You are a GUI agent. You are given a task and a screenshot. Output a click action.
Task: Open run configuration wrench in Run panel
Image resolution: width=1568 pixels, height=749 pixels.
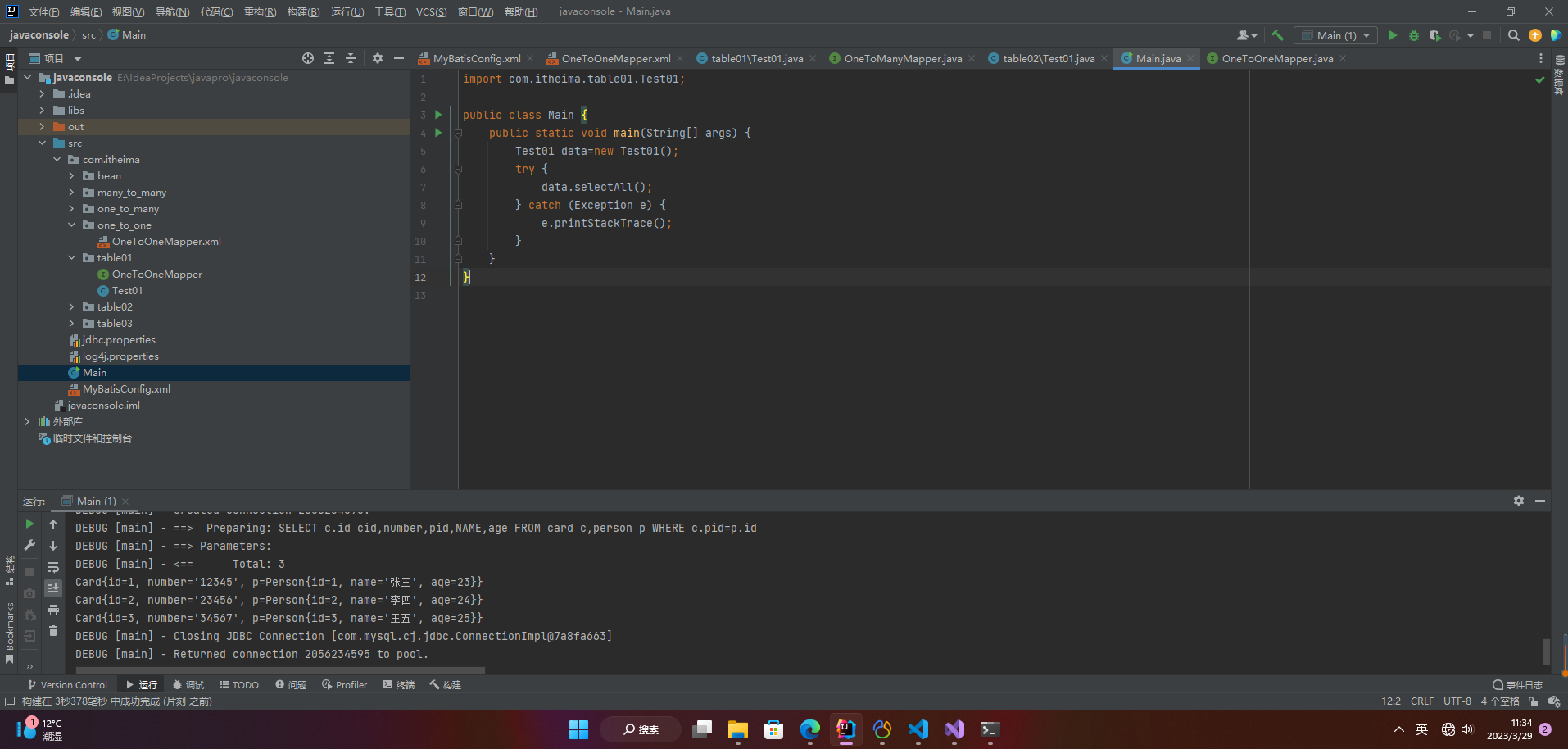coord(29,545)
